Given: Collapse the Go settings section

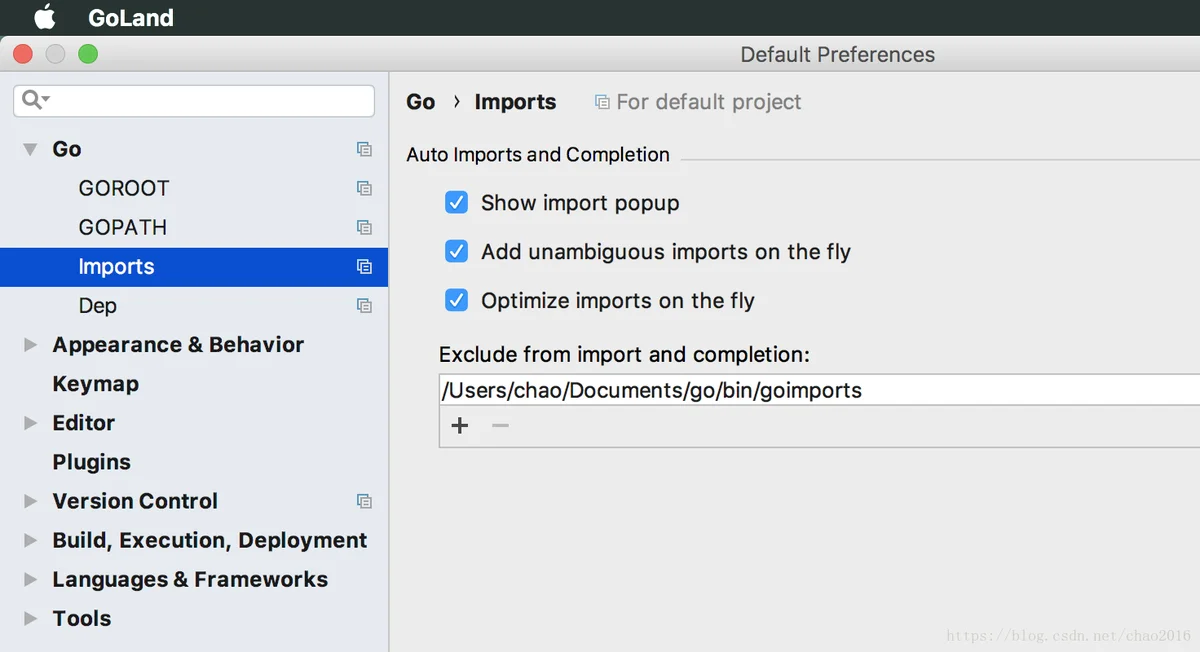Looking at the screenshot, I should coord(30,150).
